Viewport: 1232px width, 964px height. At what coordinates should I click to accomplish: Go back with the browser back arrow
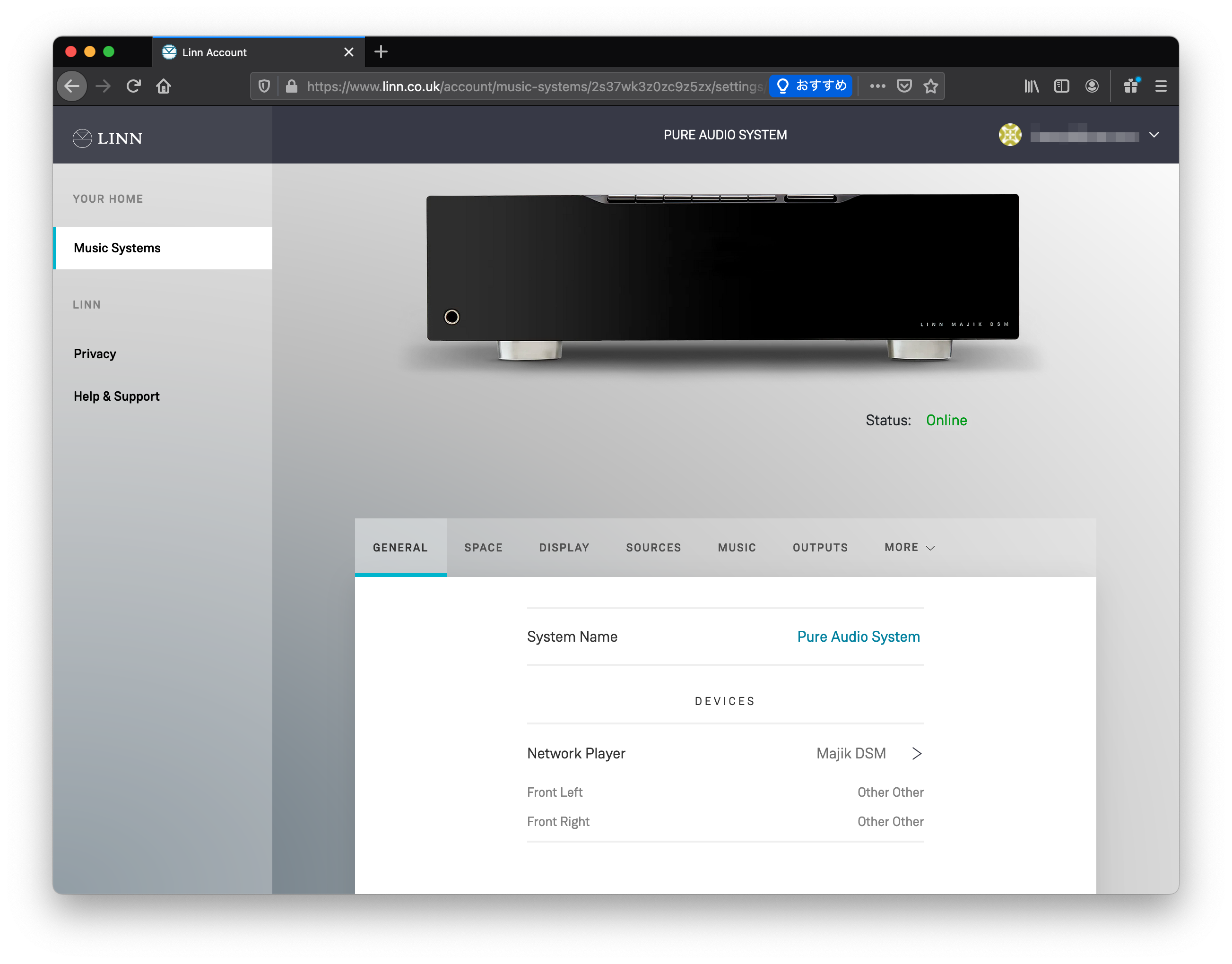tap(72, 86)
